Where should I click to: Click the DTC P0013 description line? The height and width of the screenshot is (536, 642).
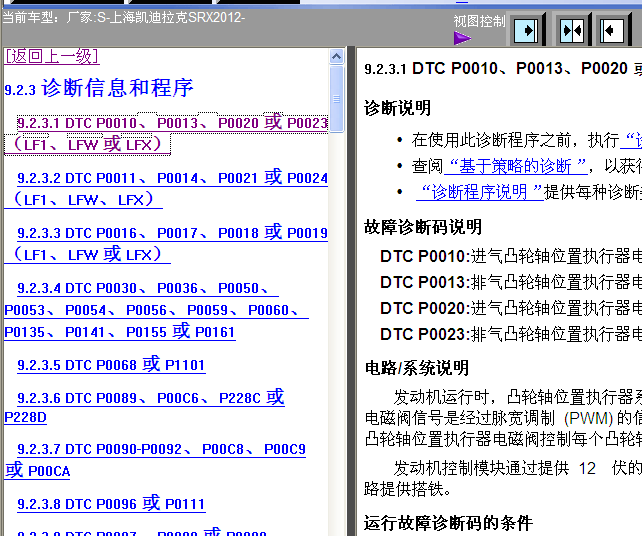[x=511, y=282]
